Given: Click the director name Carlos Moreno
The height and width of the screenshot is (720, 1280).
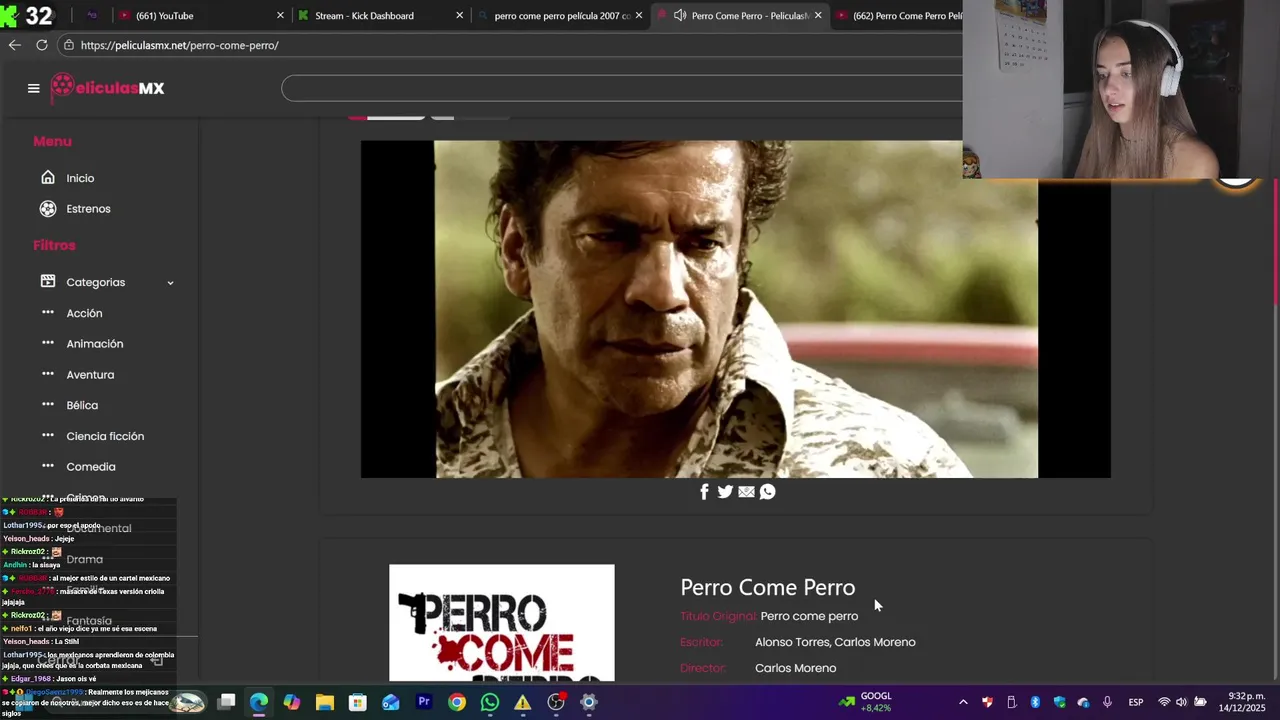Looking at the screenshot, I should pos(795,668).
